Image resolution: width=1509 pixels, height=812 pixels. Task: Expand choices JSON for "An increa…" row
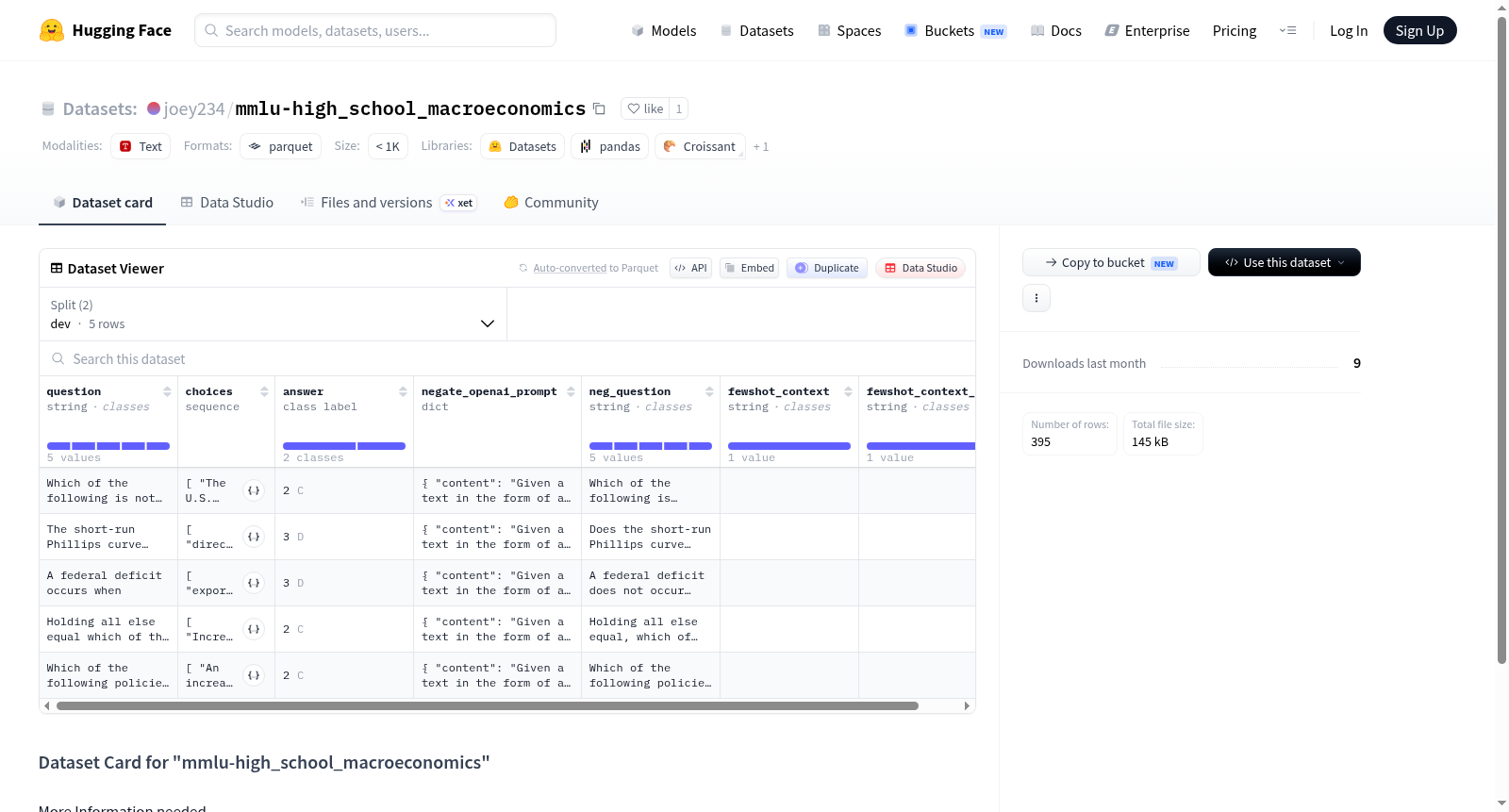[x=254, y=675]
